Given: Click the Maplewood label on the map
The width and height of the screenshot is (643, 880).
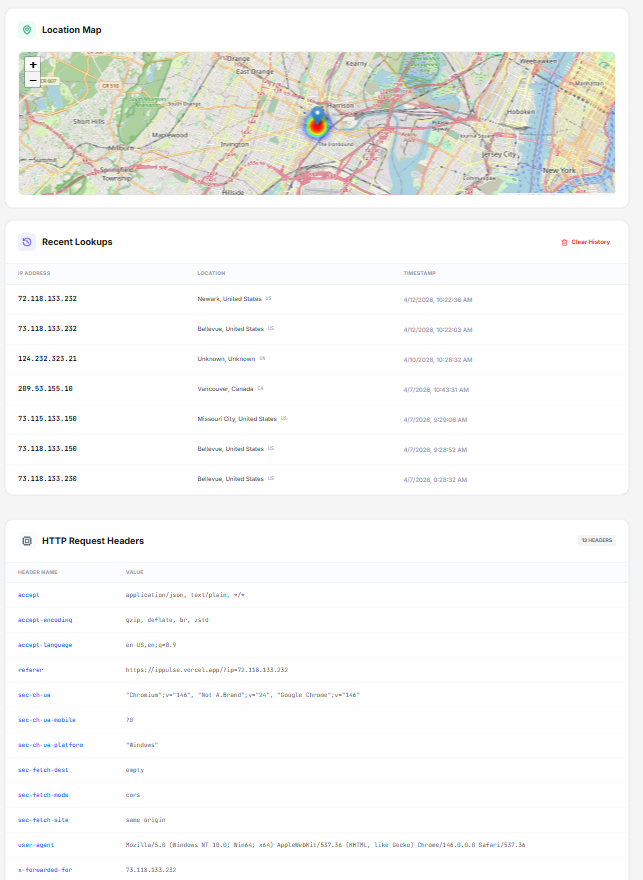Looking at the screenshot, I should click(x=170, y=135).
